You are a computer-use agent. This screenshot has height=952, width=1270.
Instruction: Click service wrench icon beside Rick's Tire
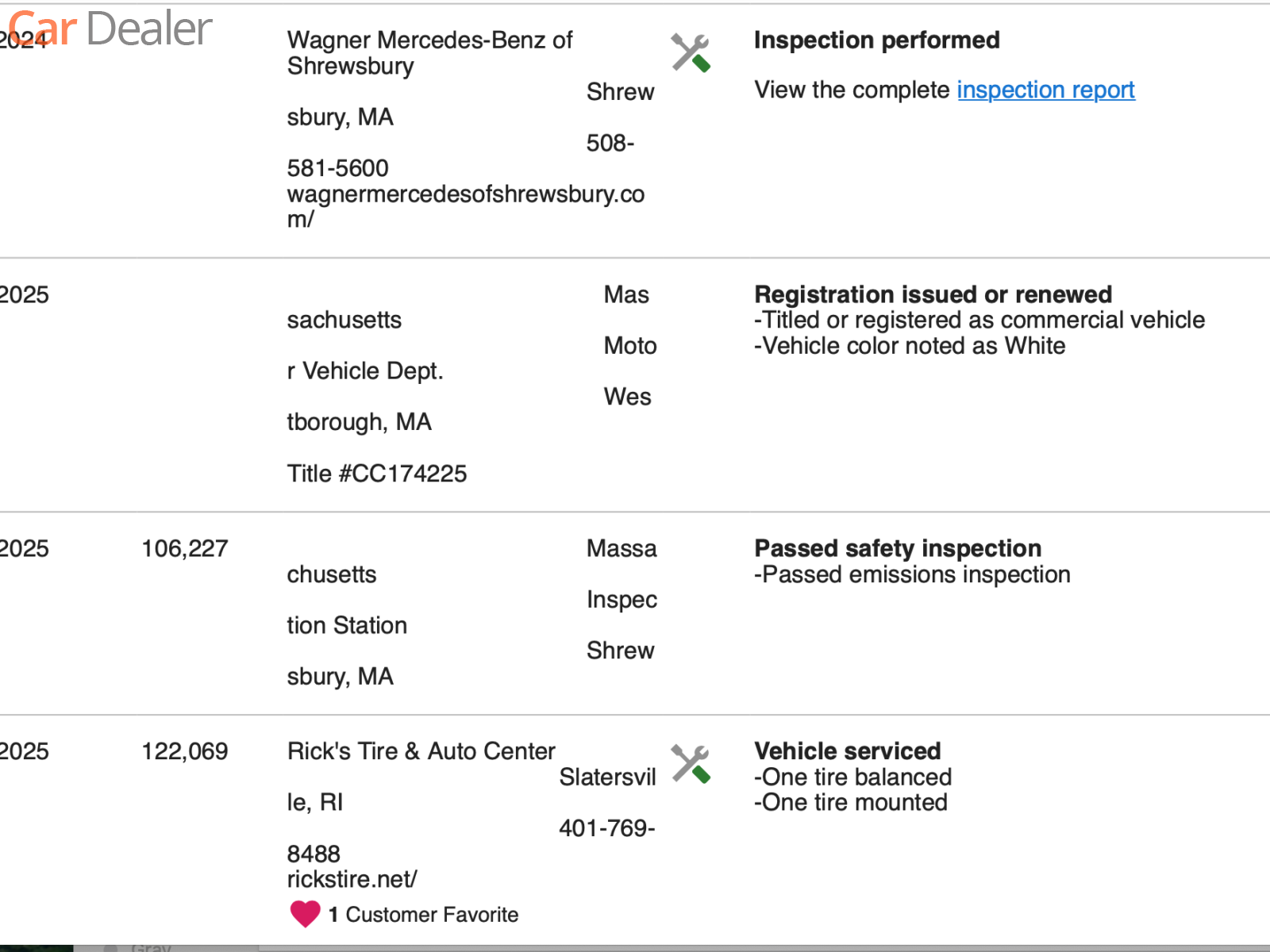click(691, 764)
